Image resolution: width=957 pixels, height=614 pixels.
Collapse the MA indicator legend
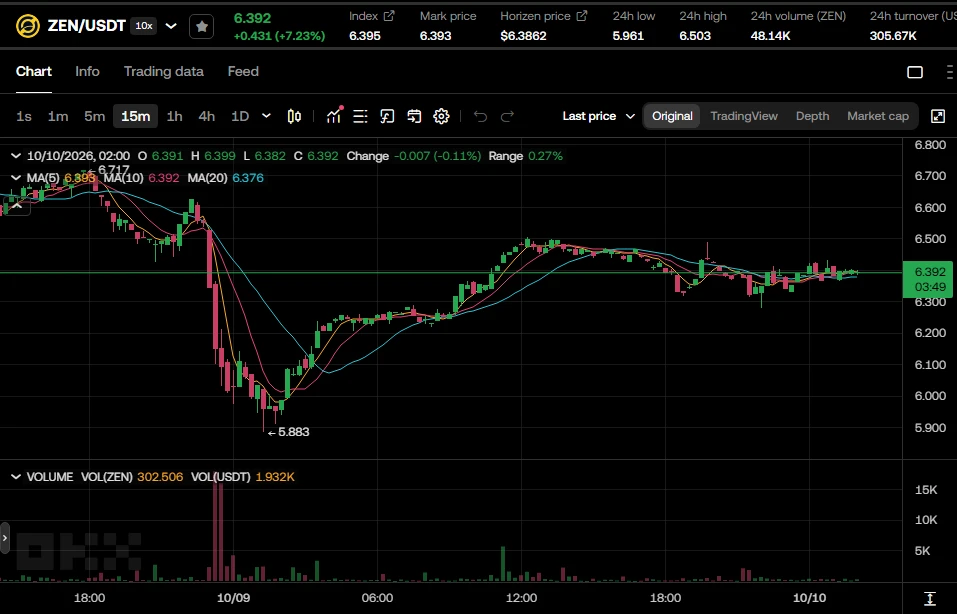click(x=16, y=178)
